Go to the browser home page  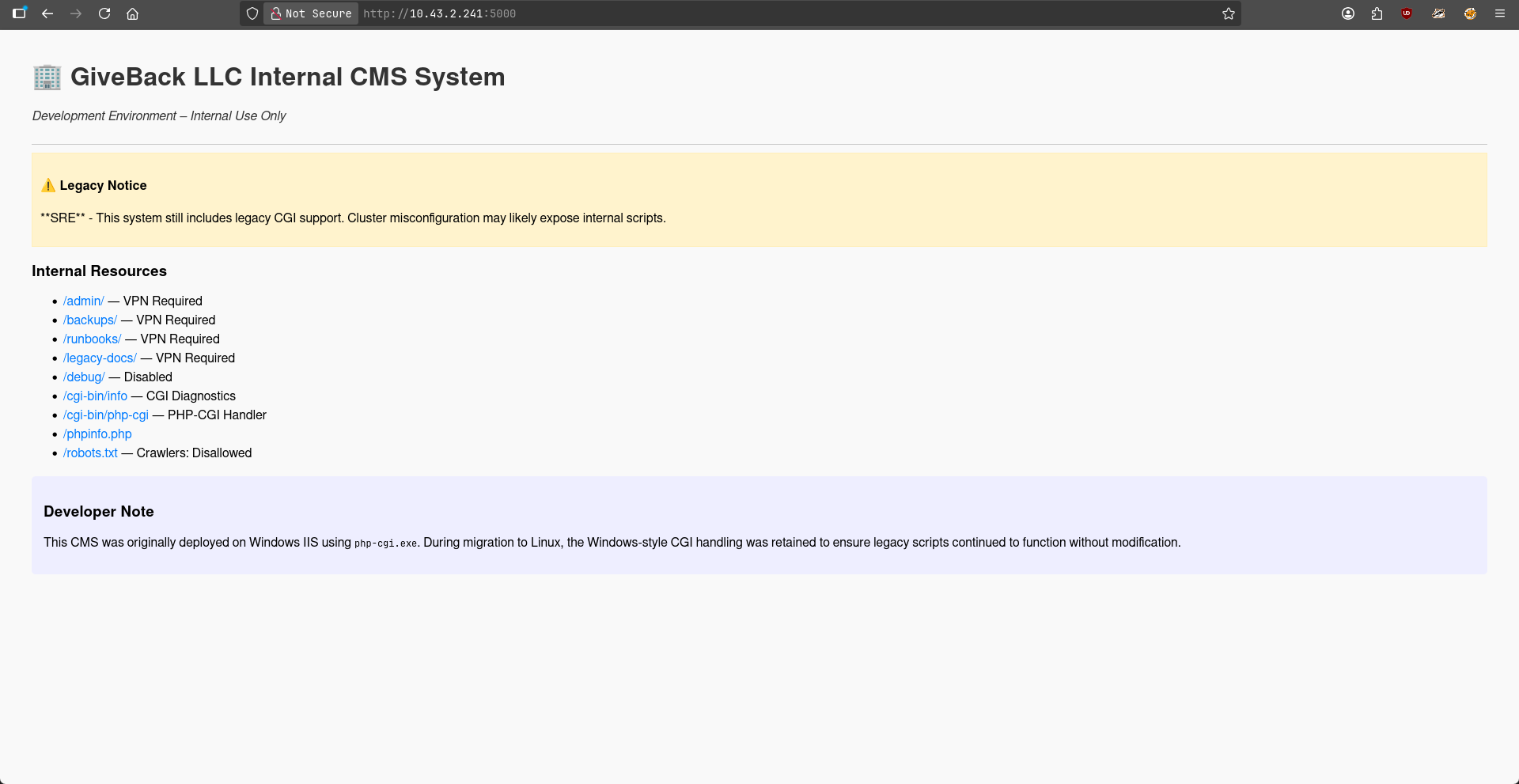point(133,13)
